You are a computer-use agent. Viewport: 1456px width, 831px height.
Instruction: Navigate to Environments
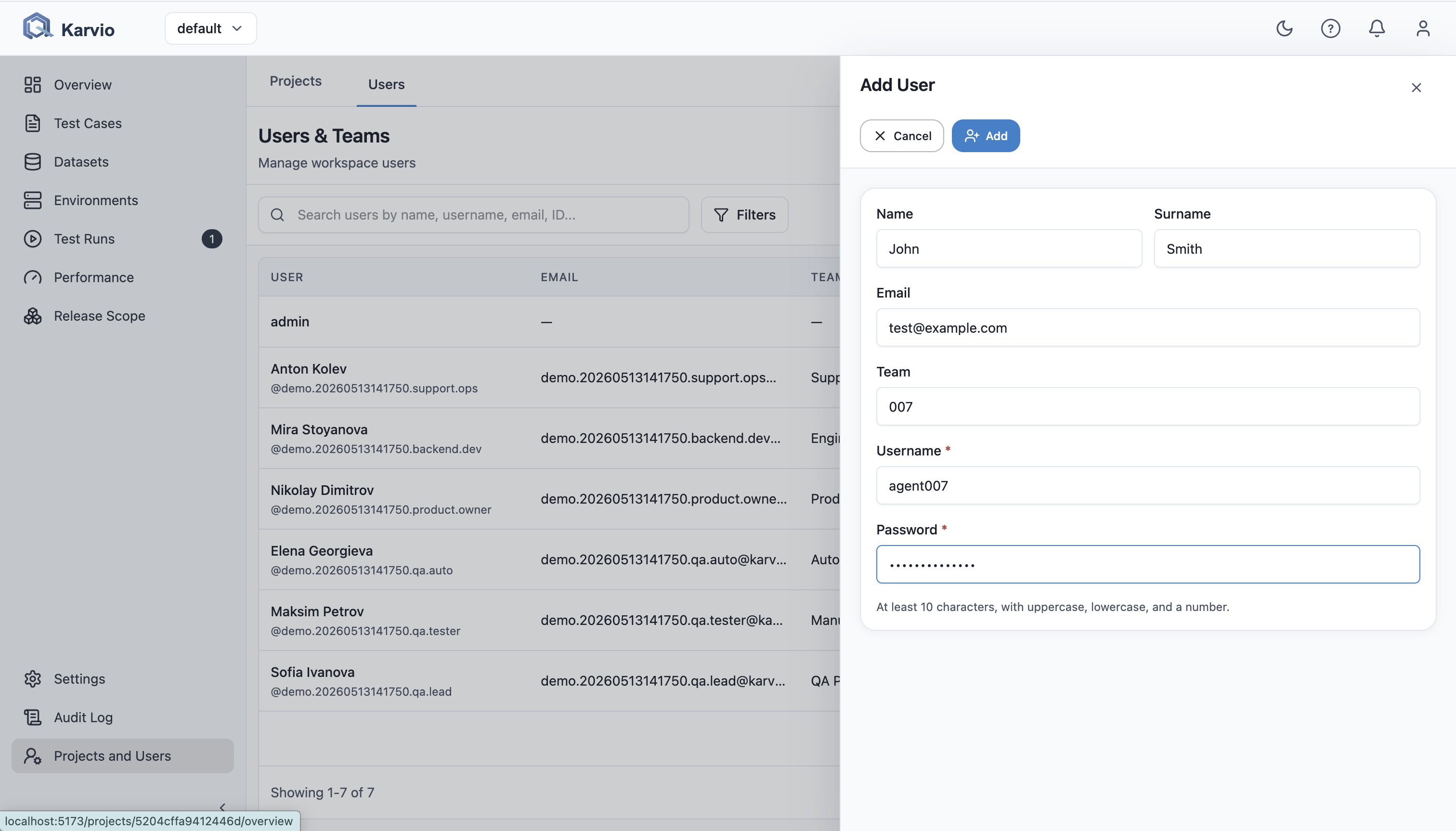[123, 200]
